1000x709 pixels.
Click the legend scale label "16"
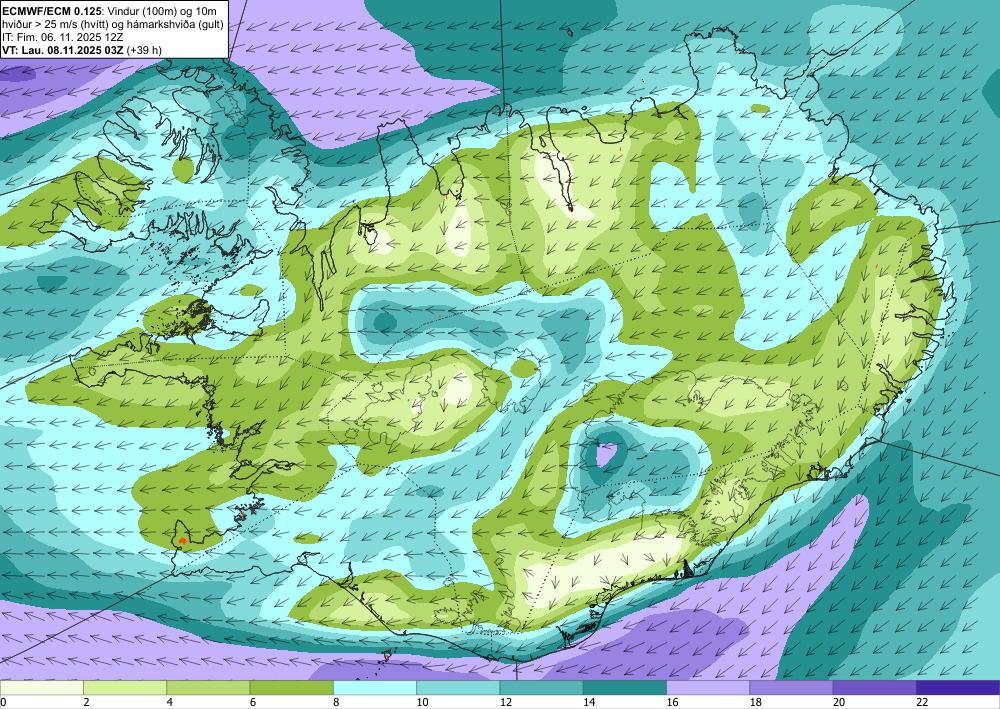pyautogui.click(x=672, y=702)
